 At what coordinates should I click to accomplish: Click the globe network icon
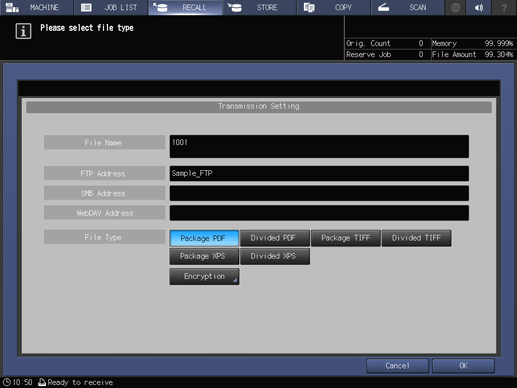click(x=456, y=7)
